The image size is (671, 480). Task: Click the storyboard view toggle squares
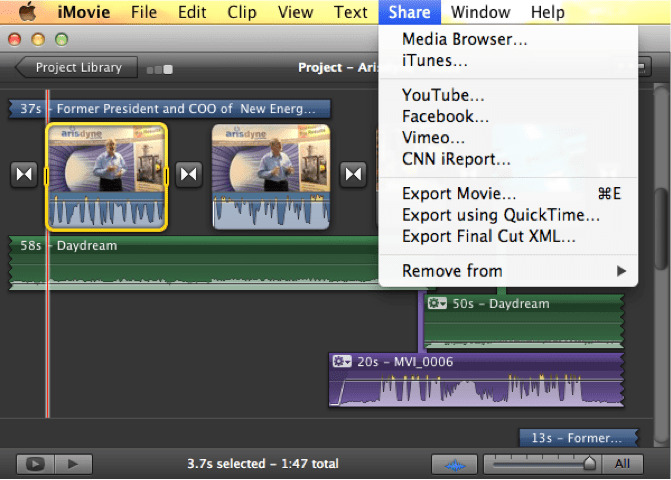click(x=160, y=69)
